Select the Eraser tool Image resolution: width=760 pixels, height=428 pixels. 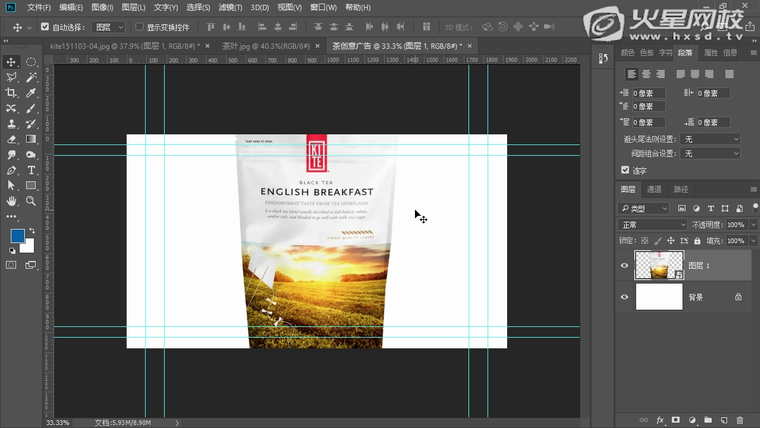click(x=12, y=139)
